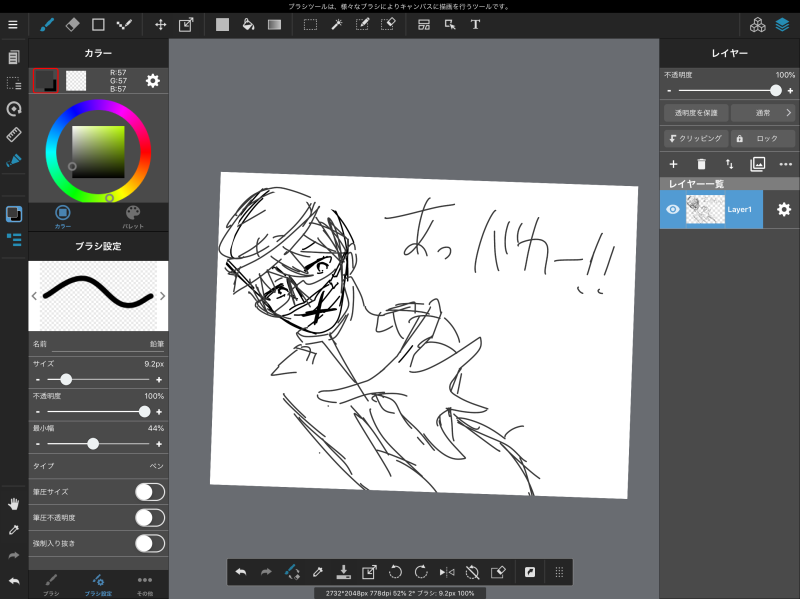Select the Transform tool in top toolbar
This screenshot has height=599, width=800.
186,24
